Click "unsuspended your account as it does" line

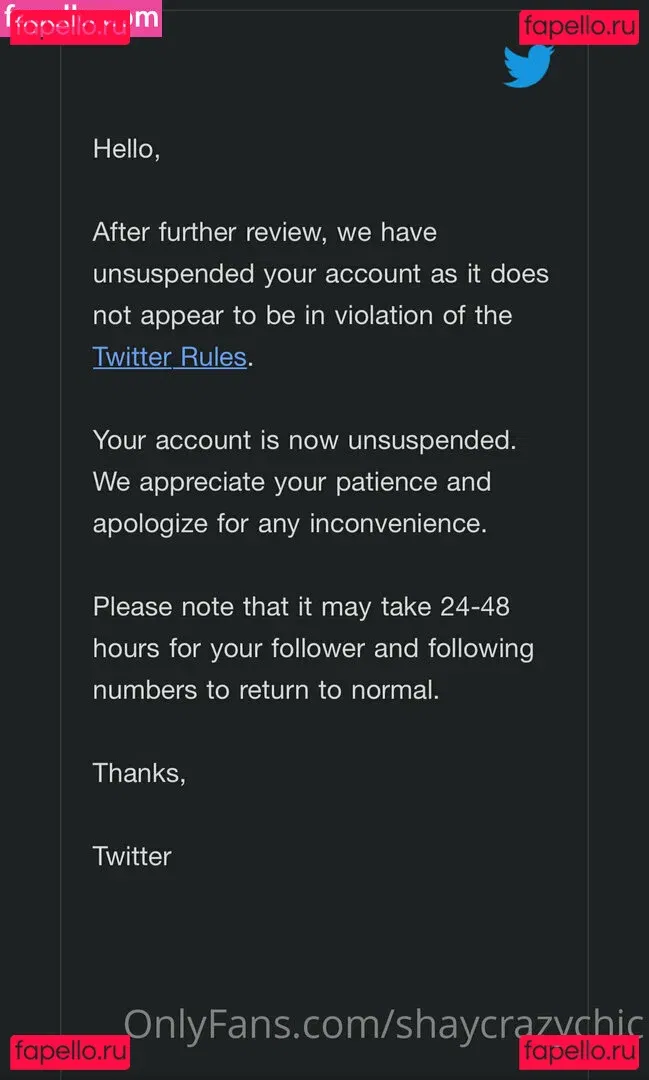(320, 274)
